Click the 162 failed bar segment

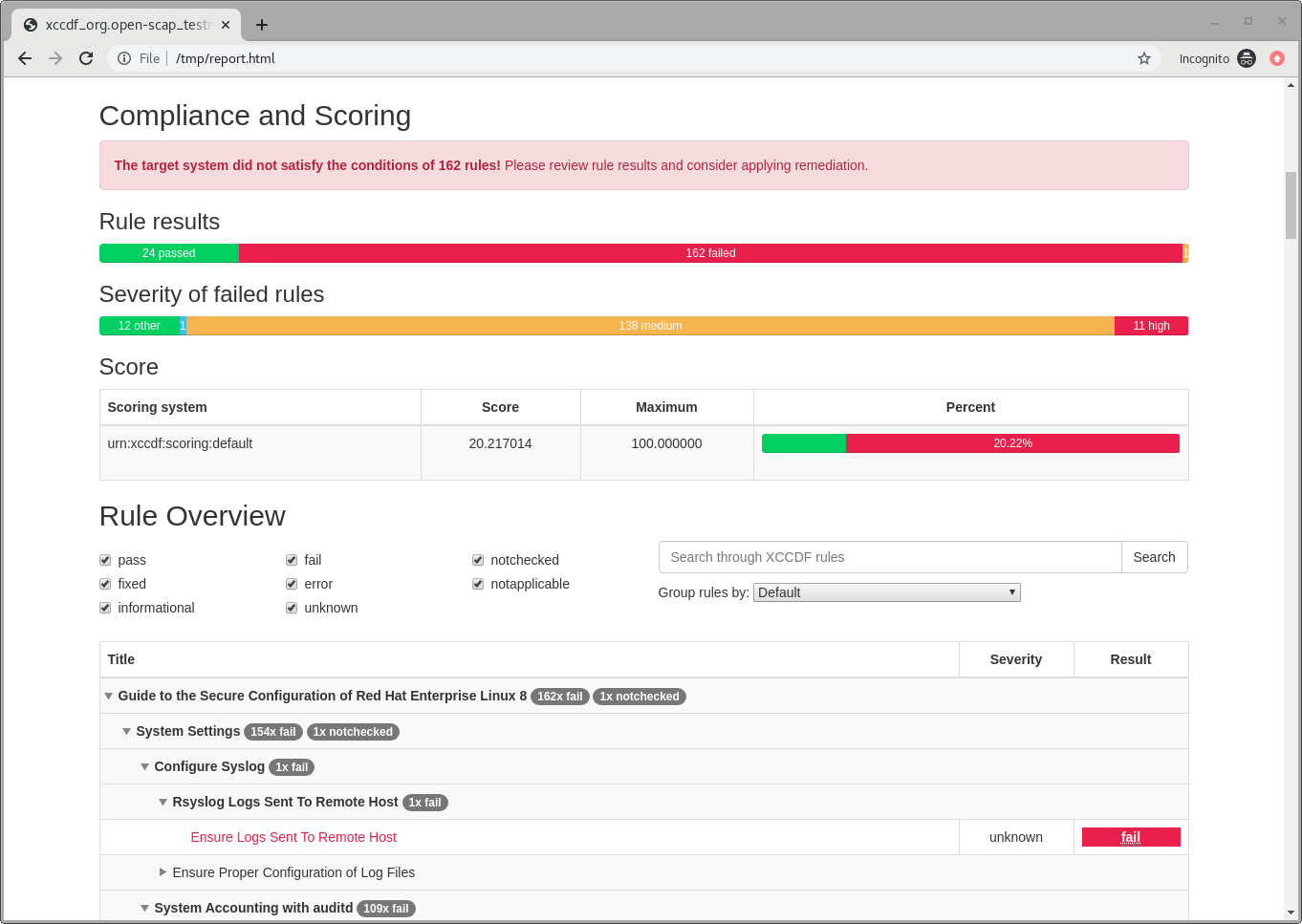[x=710, y=253]
